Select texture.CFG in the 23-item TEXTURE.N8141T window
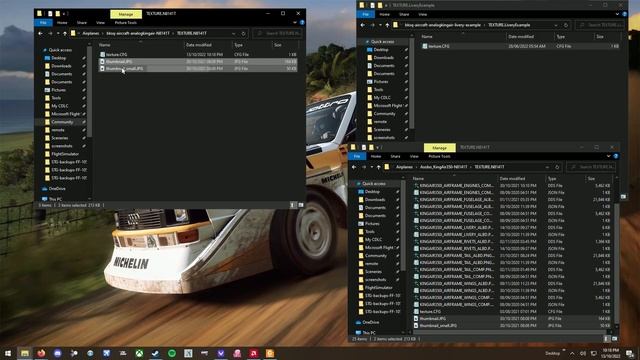640x360 pixels. pyautogui.click(x=512, y=311)
